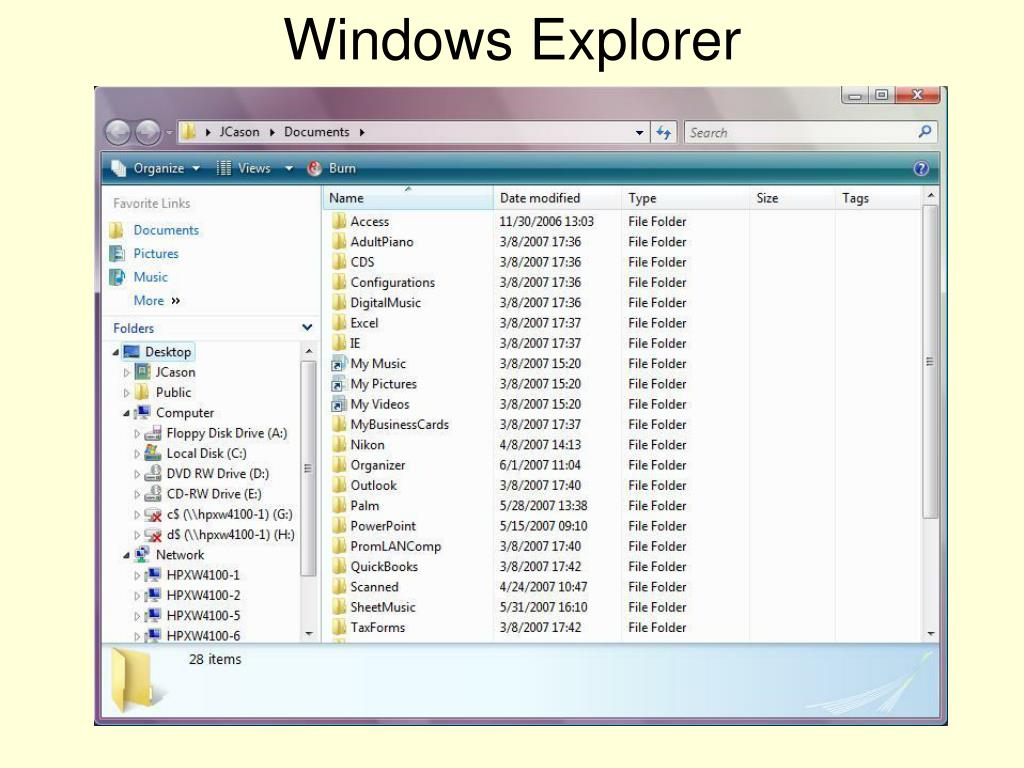Click the Back navigation arrow button
The height and width of the screenshot is (768, 1024).
pyautogui.click(x=118, y=133)
